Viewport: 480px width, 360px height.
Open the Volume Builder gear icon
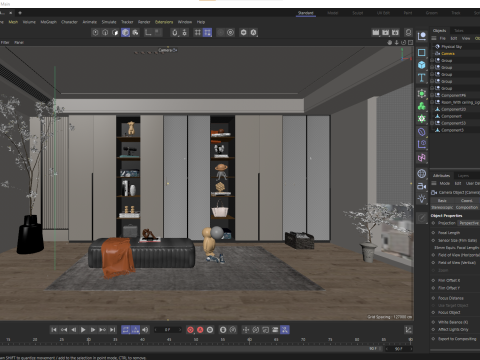pos(422,119)
